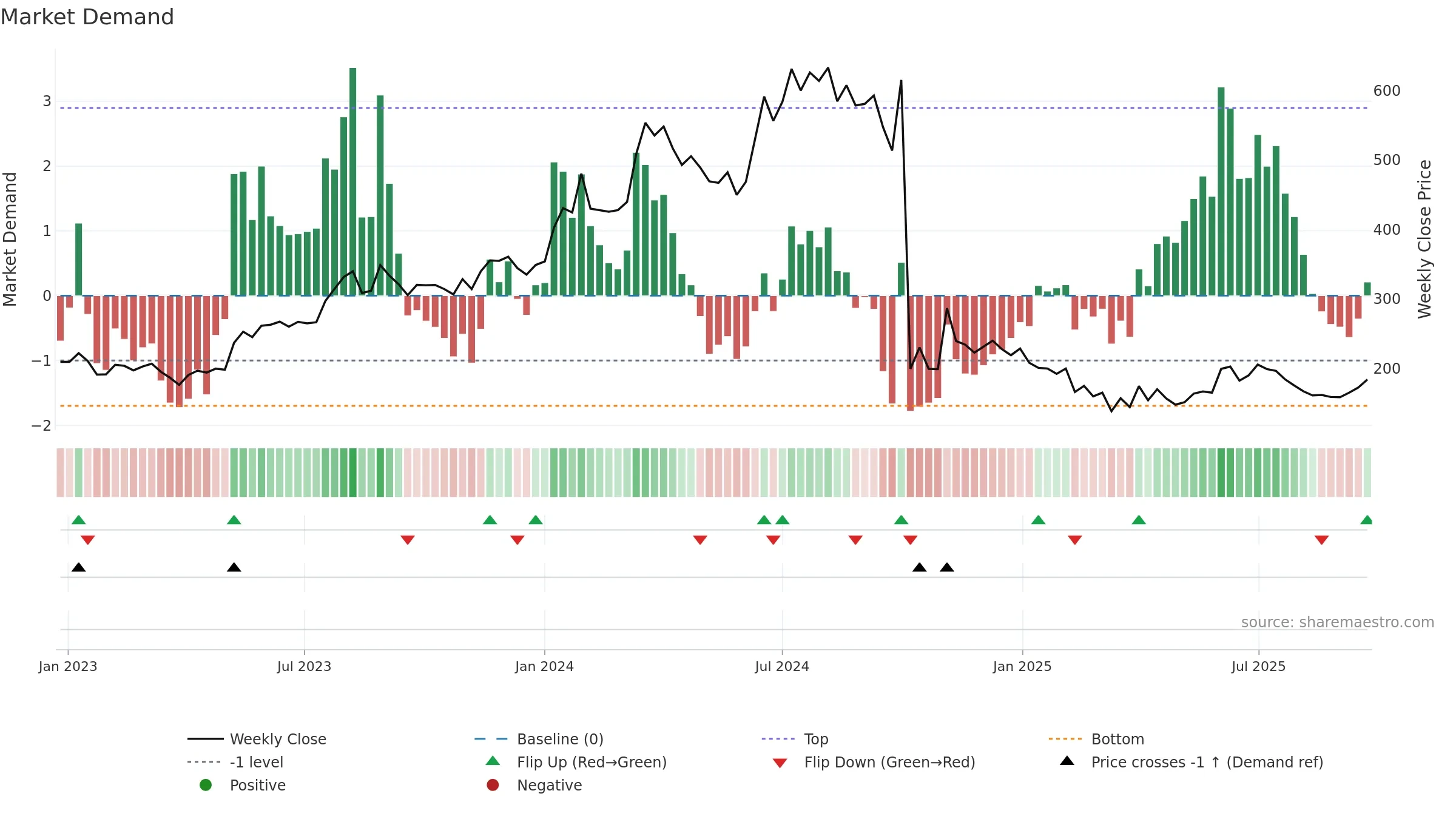This screenshot has width=1456, height=819.
Task: Select red Flip Down marker in August 2025
Action: pyautogui.click(x=1322, y=540)
